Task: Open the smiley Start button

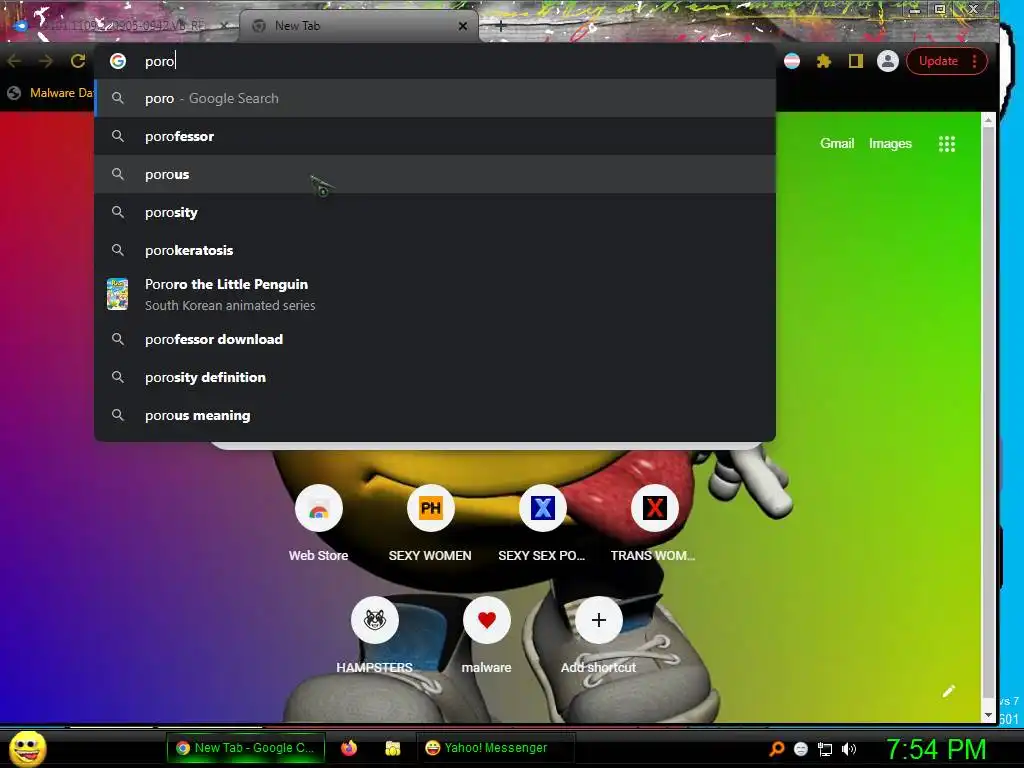Action: 27,748
